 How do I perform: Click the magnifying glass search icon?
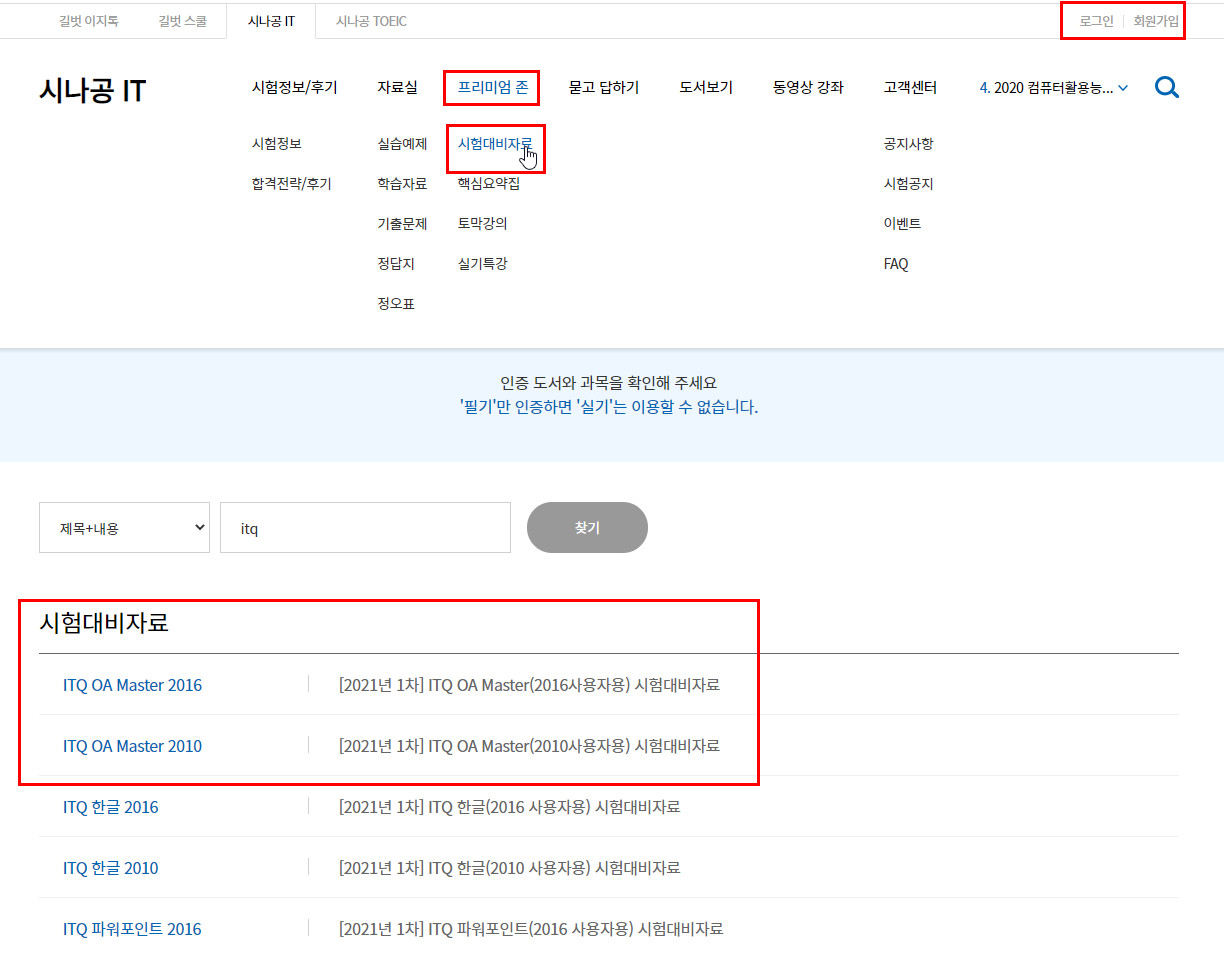(1166, 88)
